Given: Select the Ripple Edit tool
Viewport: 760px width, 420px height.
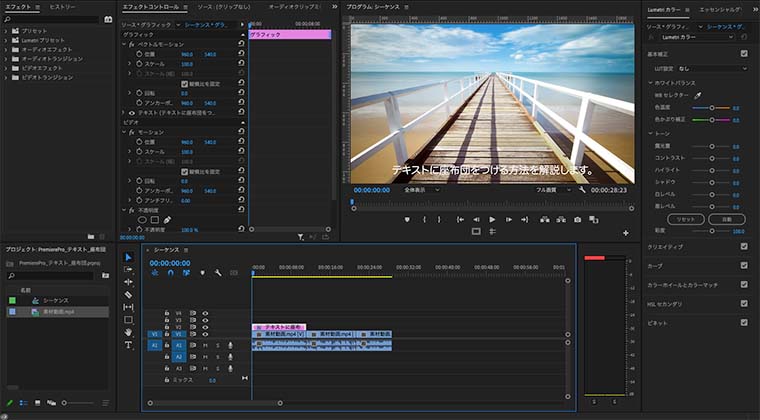Looking at the screenshot, I should tap(128, 282).
